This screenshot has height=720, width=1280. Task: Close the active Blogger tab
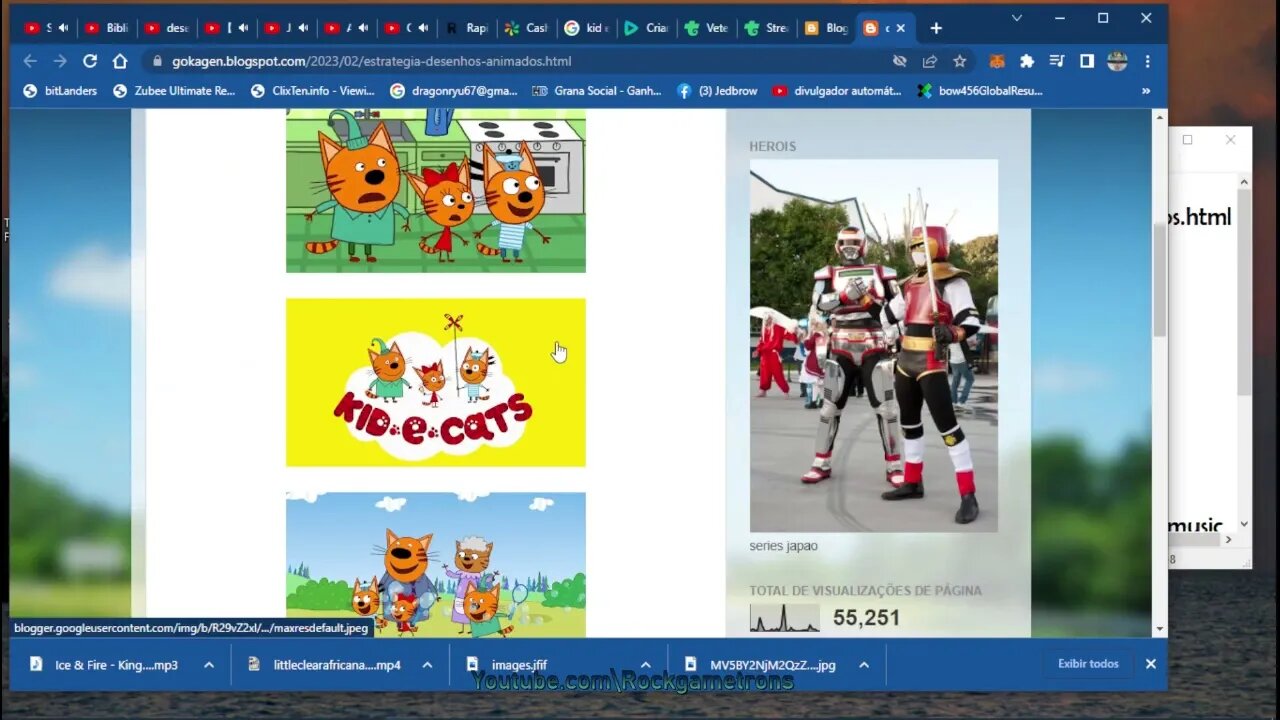[900, 28]
